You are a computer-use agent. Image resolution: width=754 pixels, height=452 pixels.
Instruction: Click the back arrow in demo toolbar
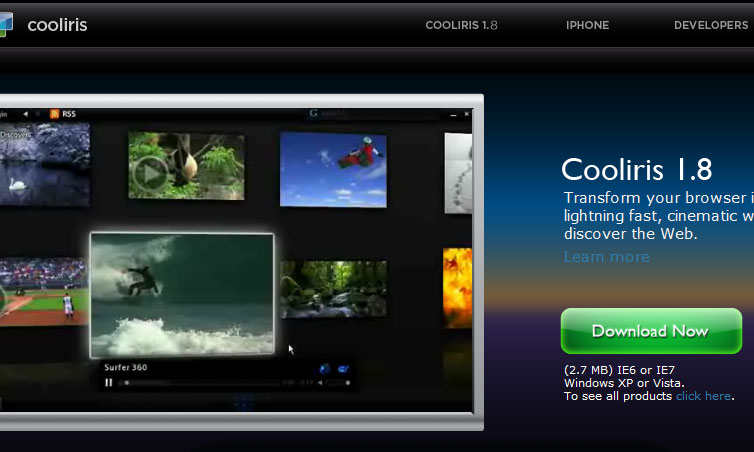click(25, 114)
